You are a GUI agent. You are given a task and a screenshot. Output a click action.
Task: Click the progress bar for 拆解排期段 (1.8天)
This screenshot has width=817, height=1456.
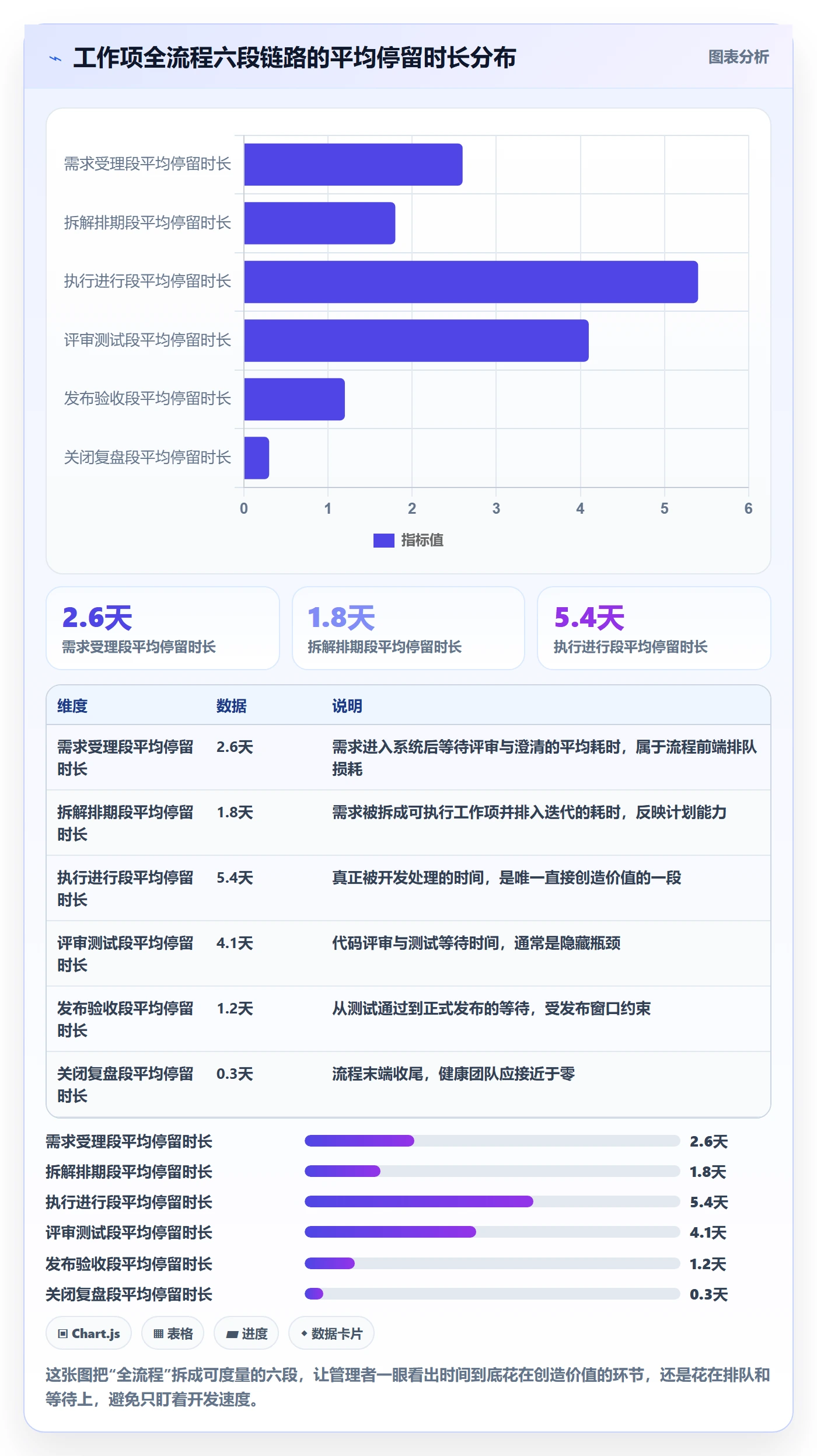point(493,1171)
